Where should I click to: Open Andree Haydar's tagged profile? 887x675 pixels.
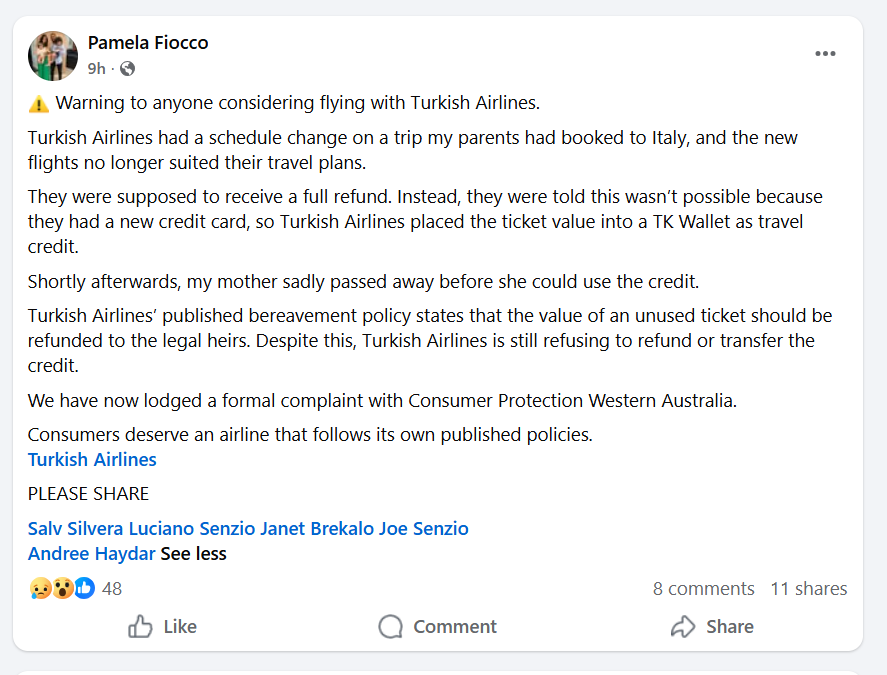92,553
